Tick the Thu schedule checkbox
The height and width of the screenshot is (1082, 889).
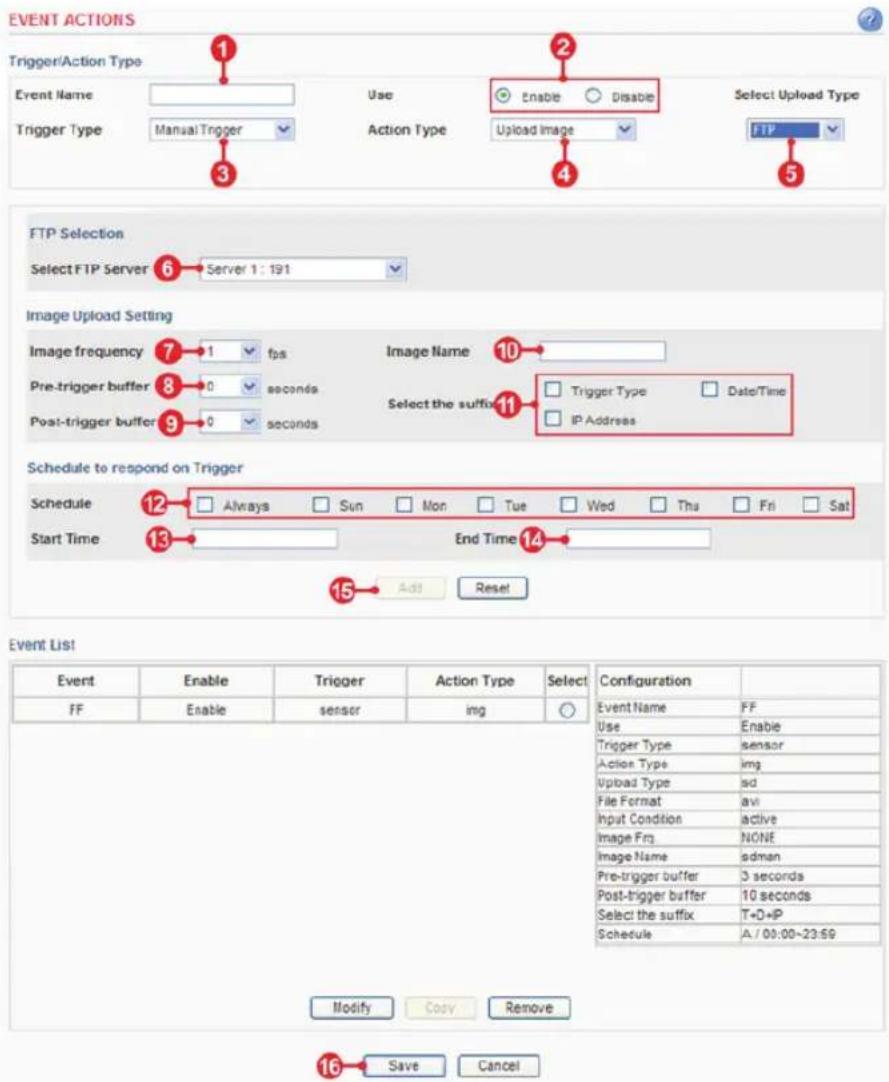(658, 504)
